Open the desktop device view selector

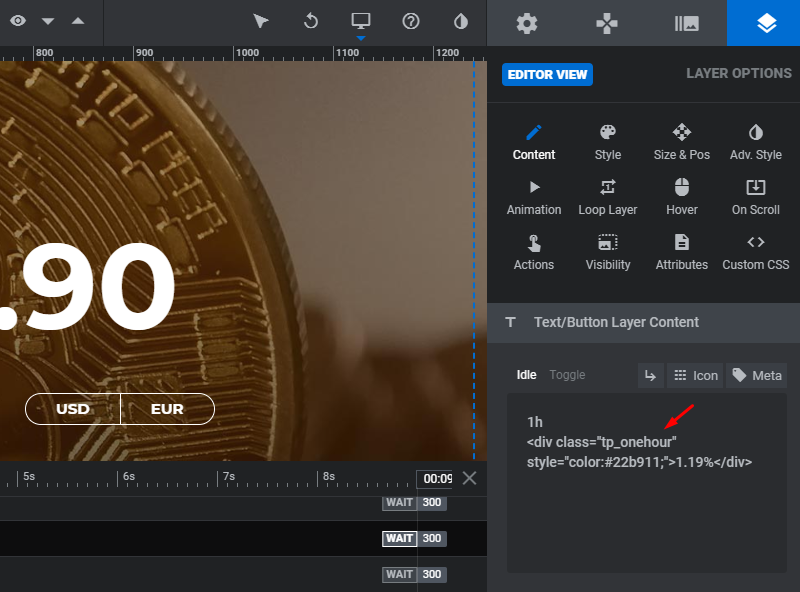point(361,21)
